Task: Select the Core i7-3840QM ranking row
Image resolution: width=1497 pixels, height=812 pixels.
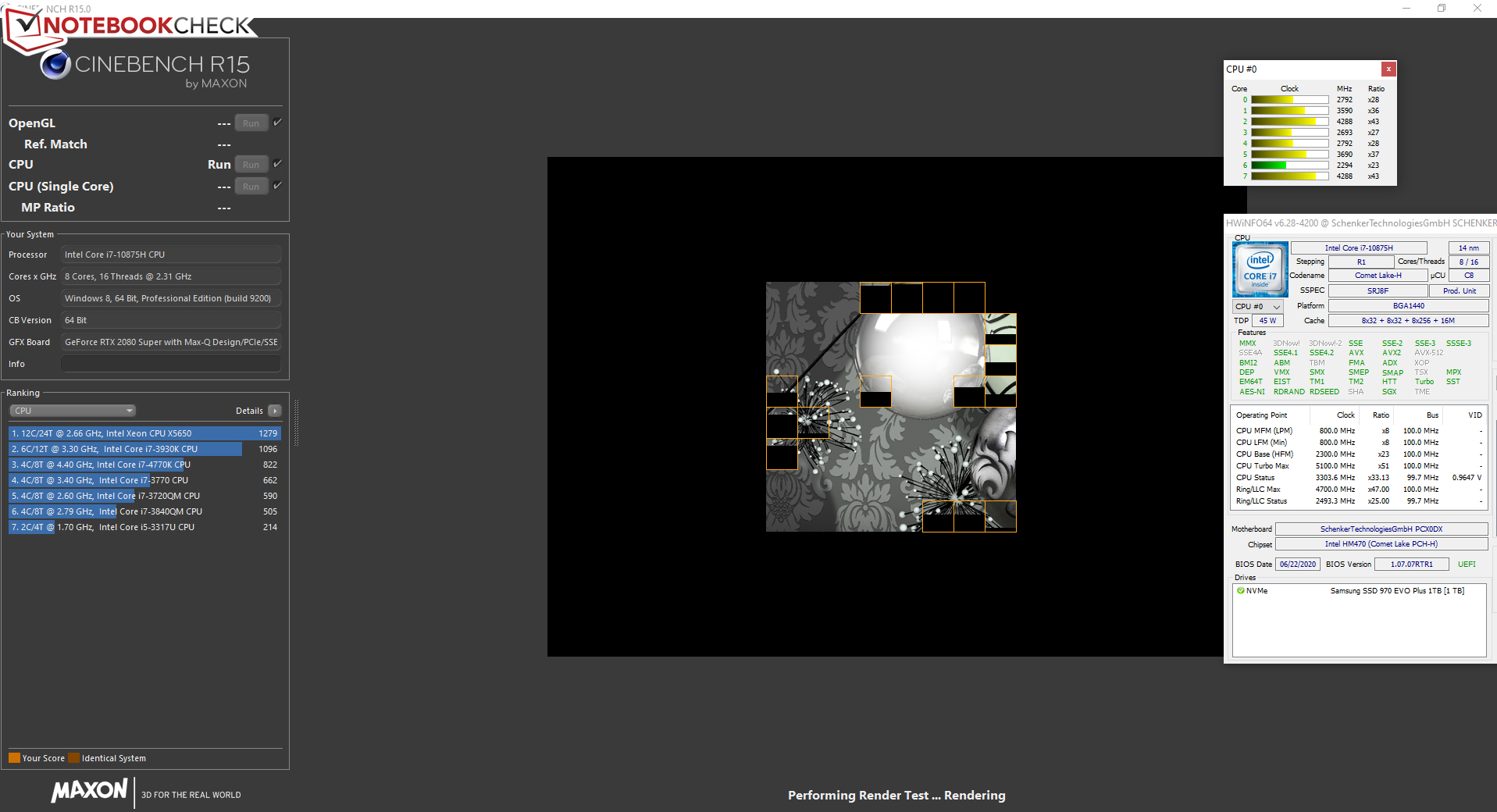Action: [x=144, y=511]
